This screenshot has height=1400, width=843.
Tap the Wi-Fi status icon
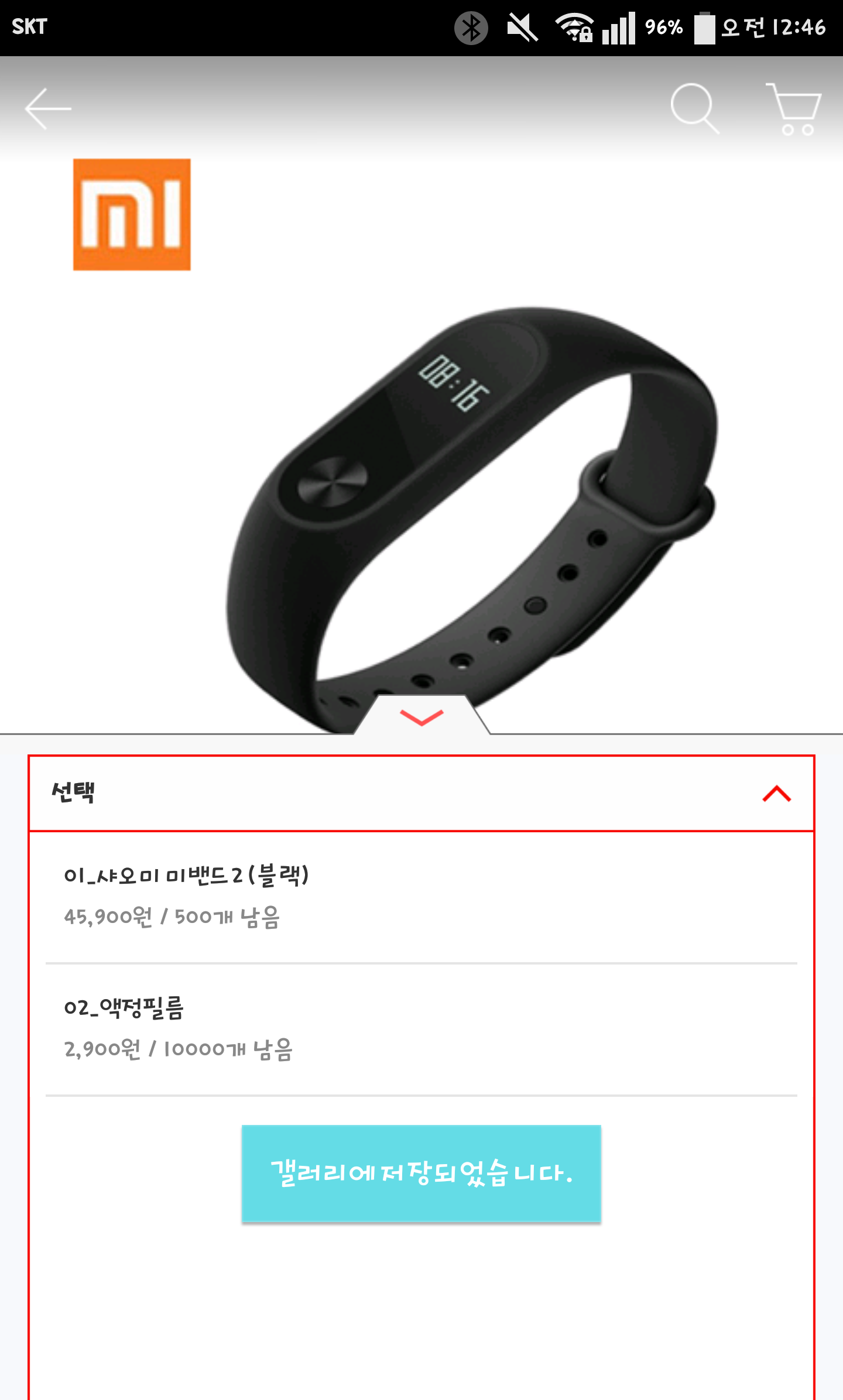coord(574,28)
